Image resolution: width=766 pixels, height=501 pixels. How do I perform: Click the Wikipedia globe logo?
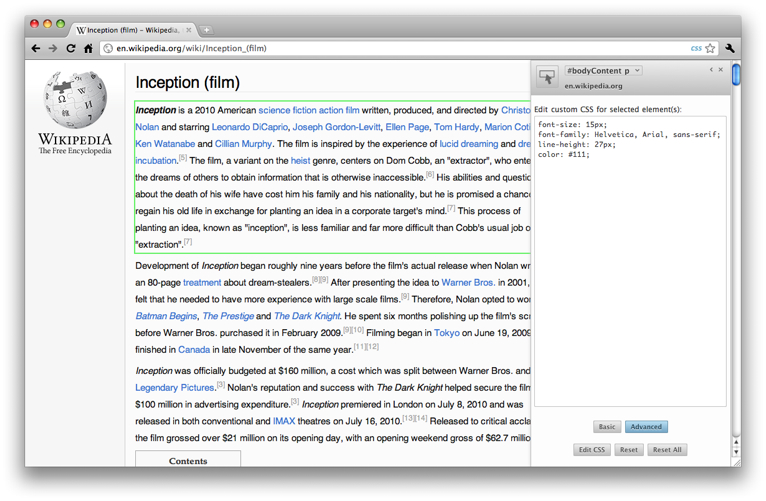pos(75,100)
